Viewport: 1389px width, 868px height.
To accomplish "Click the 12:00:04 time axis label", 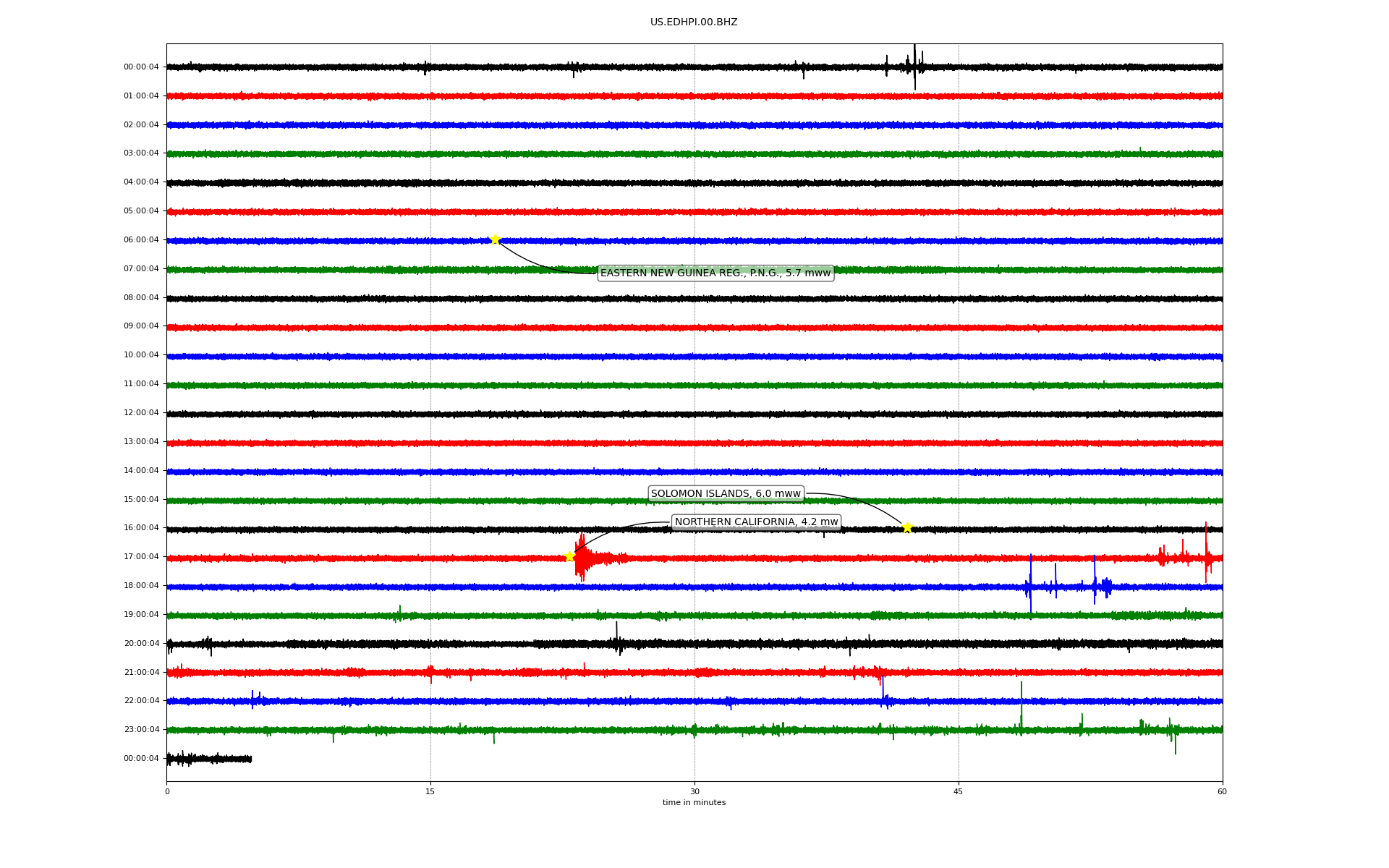I will [x=141, y=412].
